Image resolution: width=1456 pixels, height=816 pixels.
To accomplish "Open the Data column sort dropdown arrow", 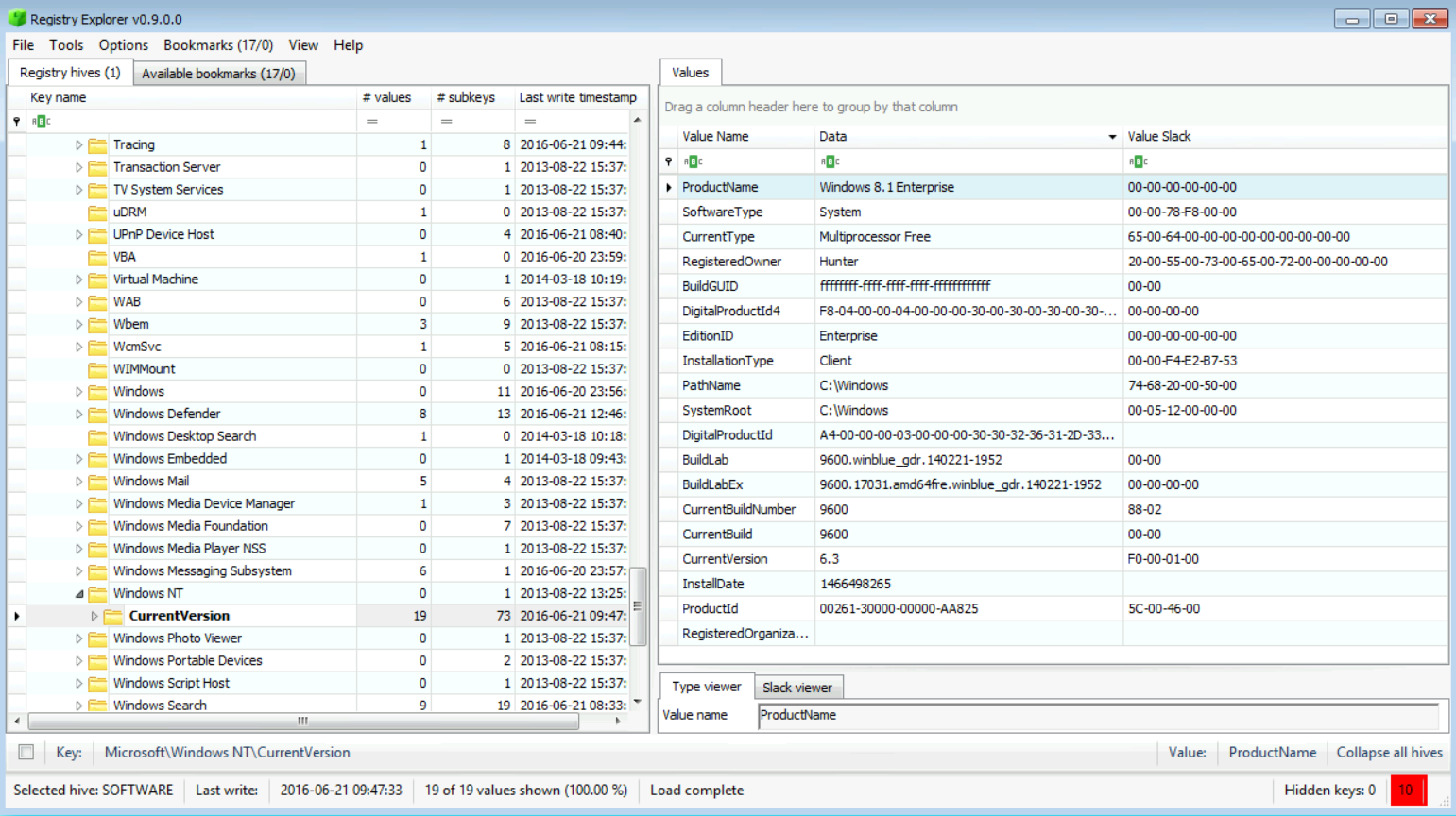I will [x=1112, y=137].
